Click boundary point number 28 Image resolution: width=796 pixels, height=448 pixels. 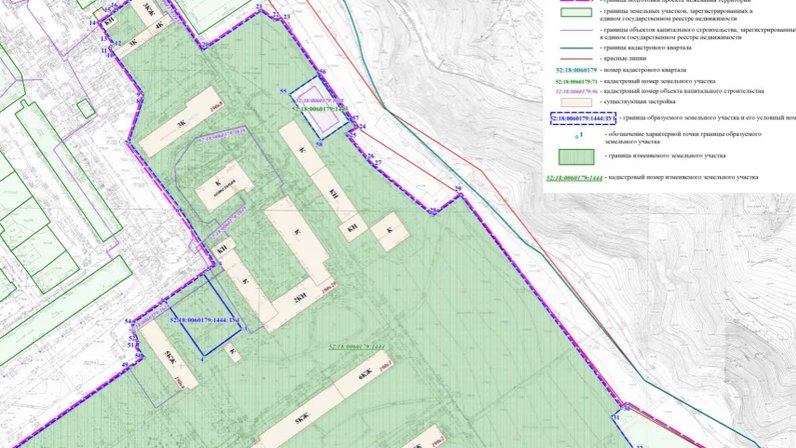click(433, 210)
